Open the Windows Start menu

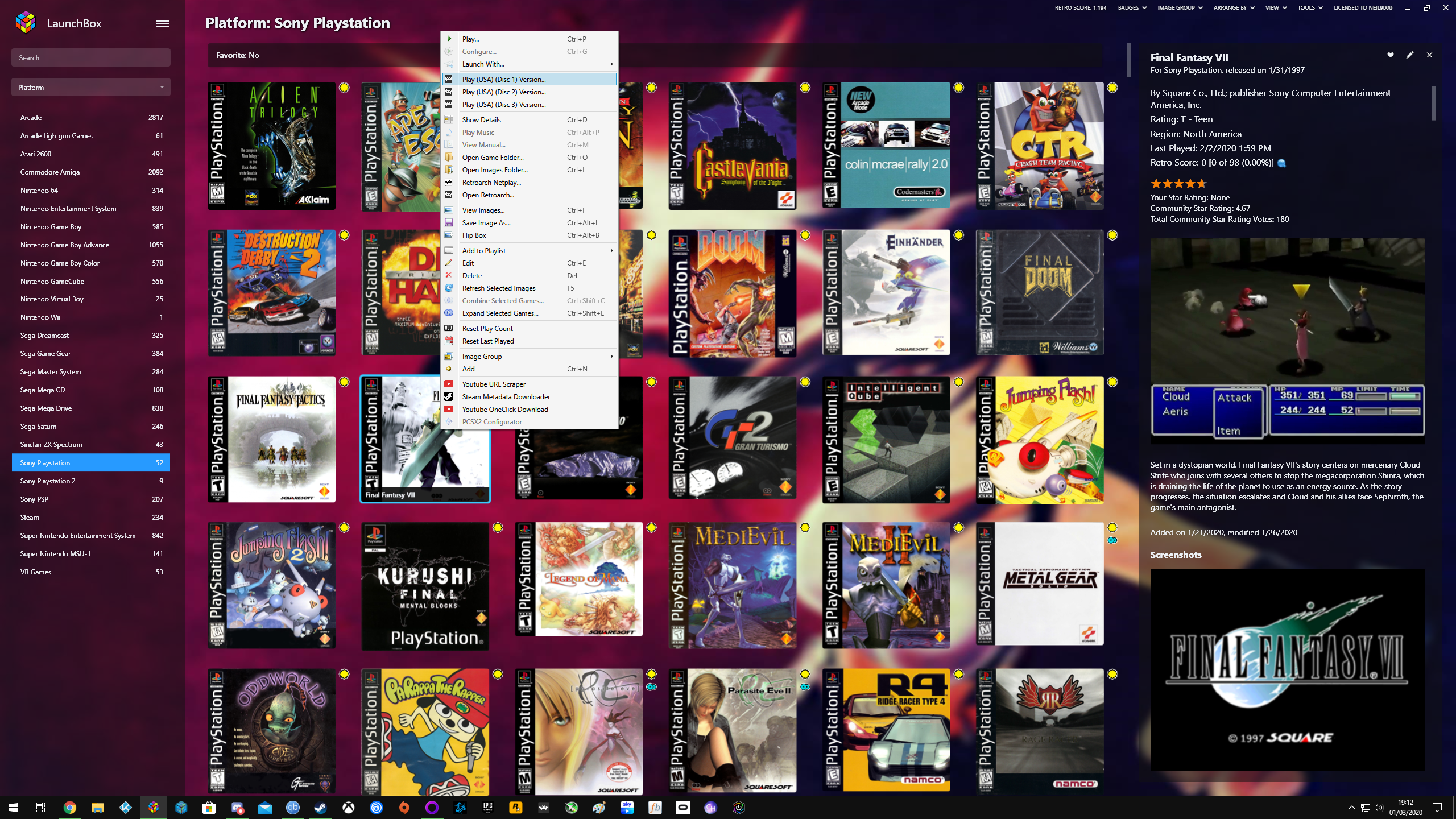[x=14, y=808]
